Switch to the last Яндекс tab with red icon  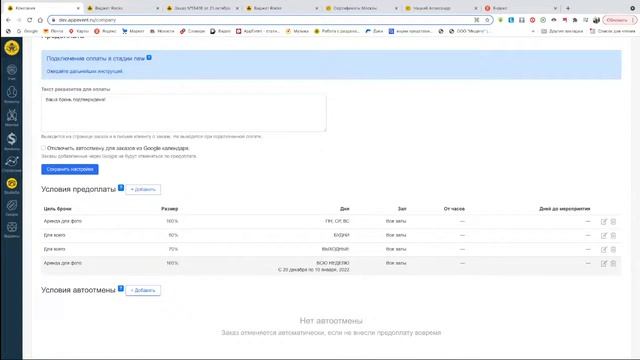click(x=520, y=8)
